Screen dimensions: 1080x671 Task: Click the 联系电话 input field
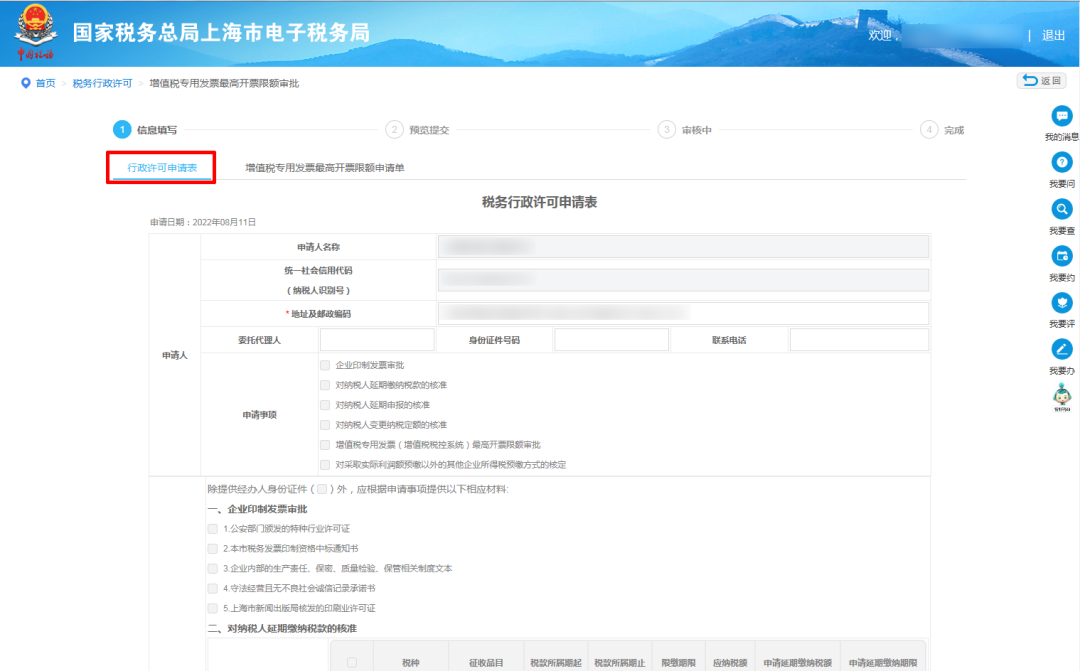point(859,340)
